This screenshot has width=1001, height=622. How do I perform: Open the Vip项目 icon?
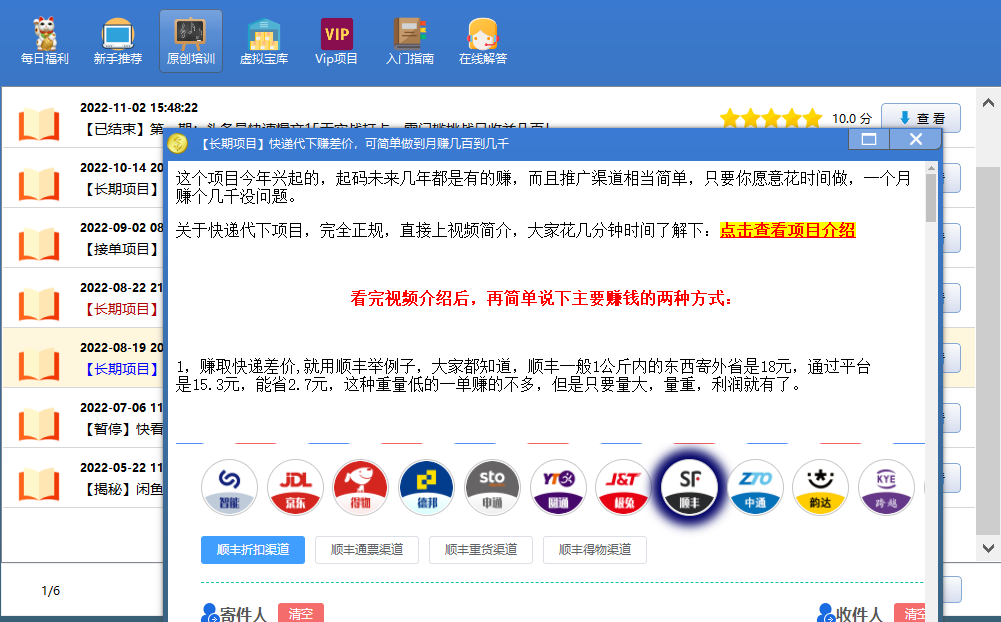click(x=336, y=34)
